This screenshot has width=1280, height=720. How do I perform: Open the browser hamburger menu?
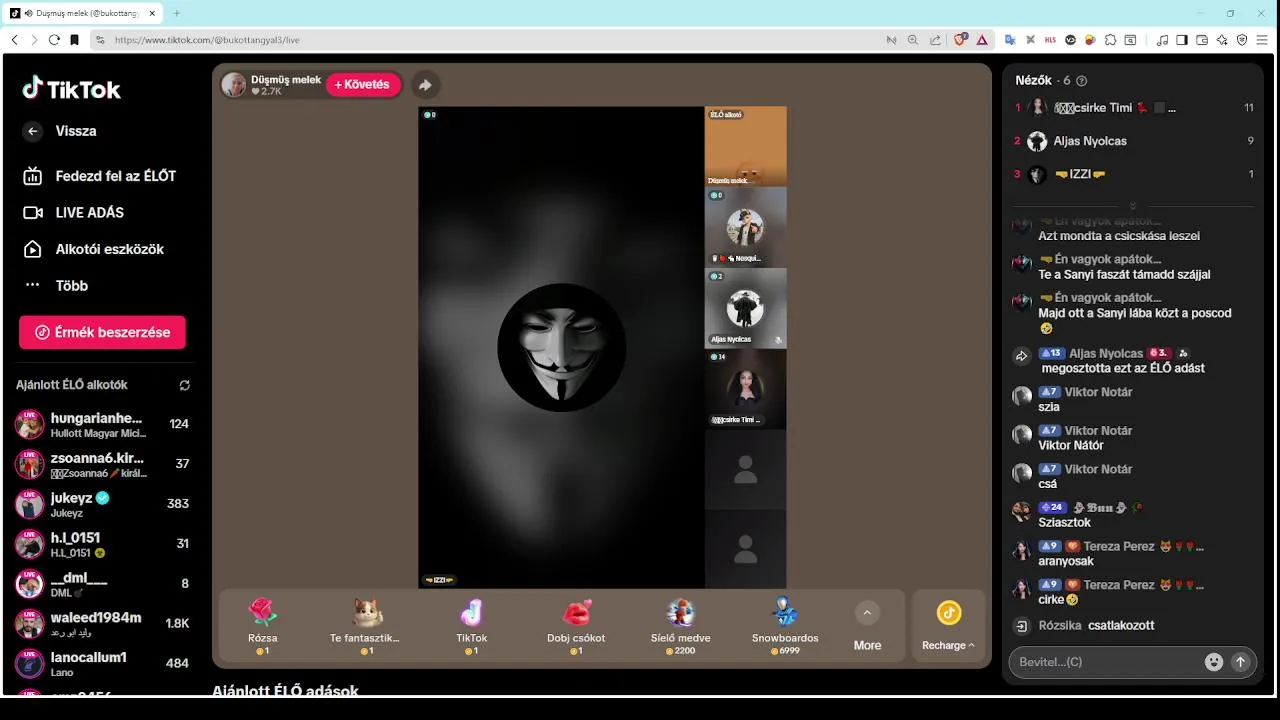pos(1262,40)
